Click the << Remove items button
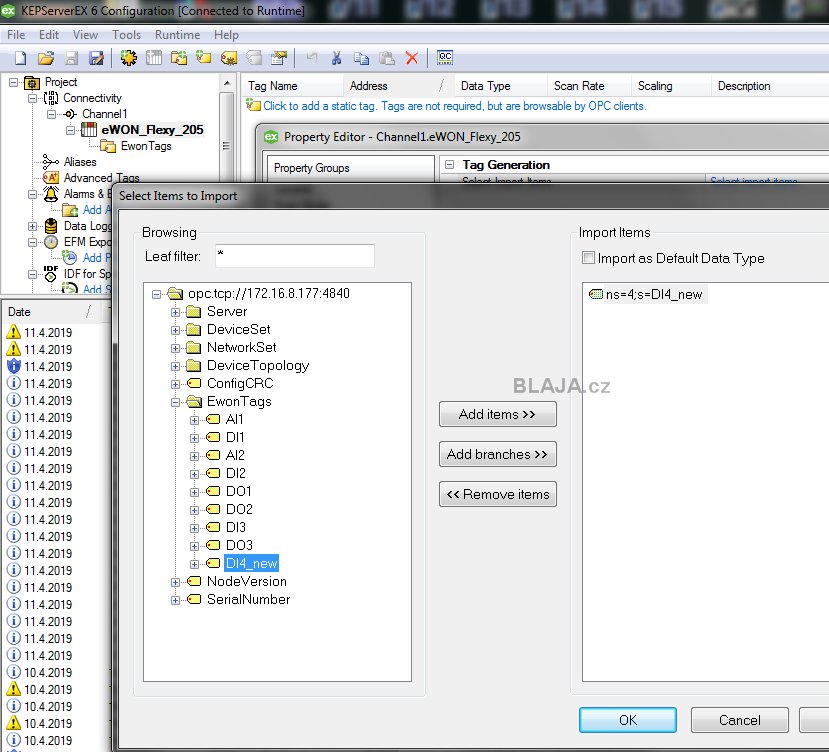Viewport: 829px width, 752px height. pyautogui.click(x=498, y=494)
